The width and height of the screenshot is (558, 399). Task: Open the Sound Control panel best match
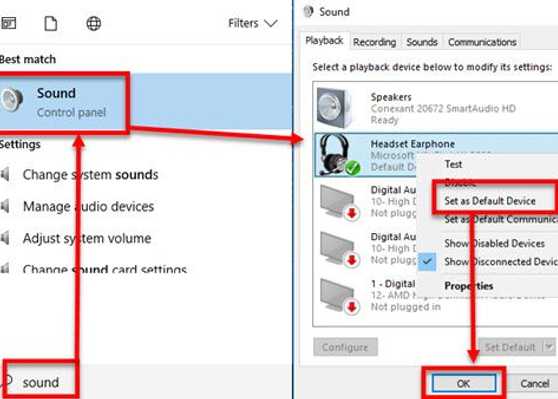(146, 102)
